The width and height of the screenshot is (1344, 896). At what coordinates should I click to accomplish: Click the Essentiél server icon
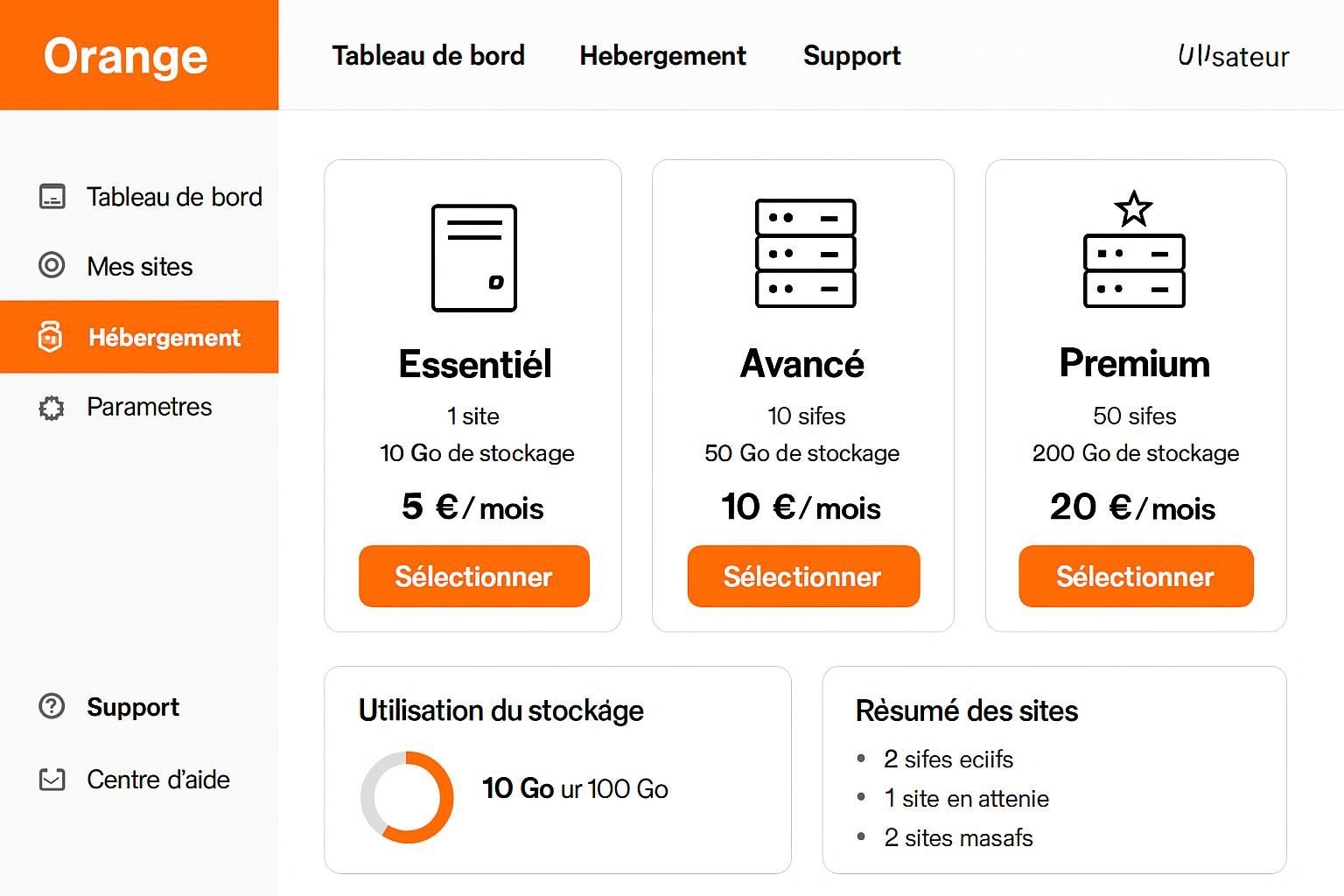[473, 257]
